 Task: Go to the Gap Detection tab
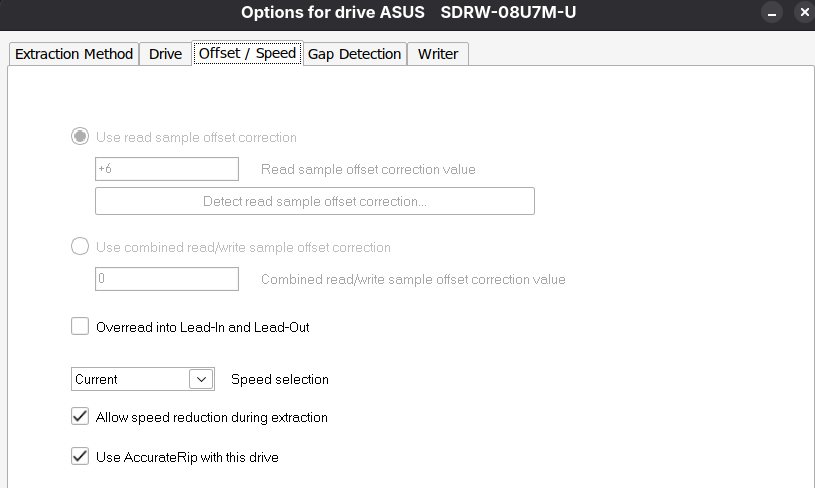tap(354, 54)
